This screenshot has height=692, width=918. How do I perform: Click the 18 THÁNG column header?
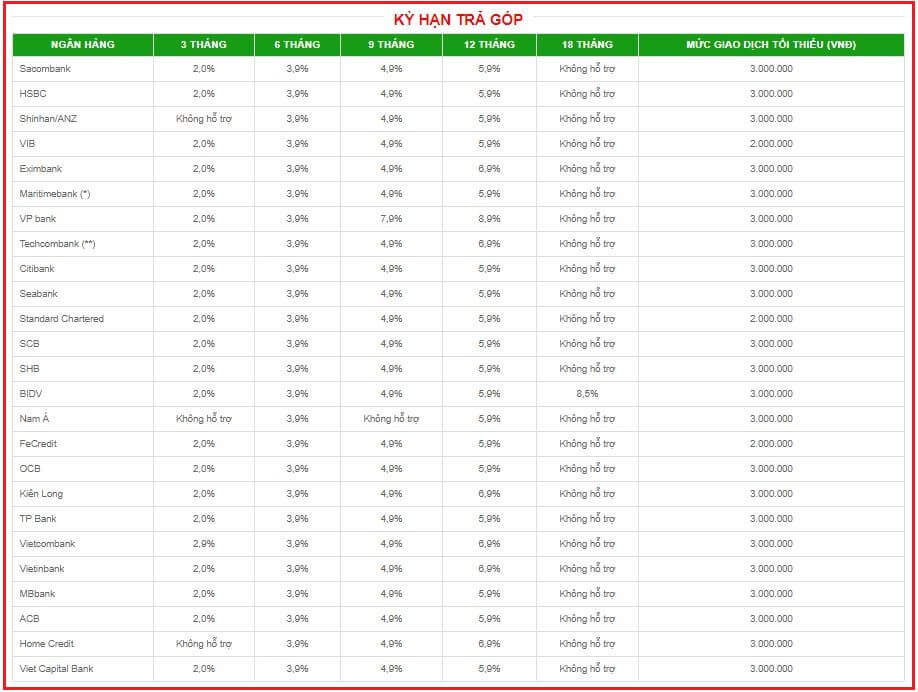pyautogui.click(x=587, y=44)
